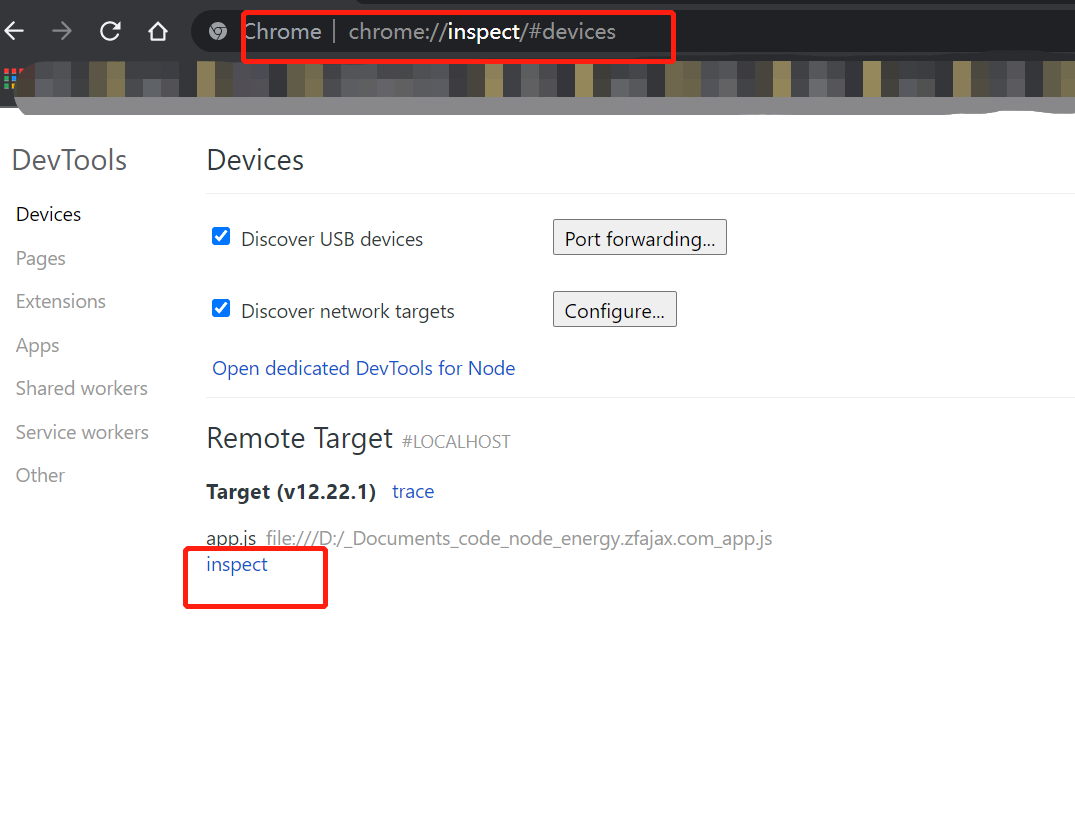Focus the address bar URL field
This screenshot has width=1075, height=813.
point(481,32)
